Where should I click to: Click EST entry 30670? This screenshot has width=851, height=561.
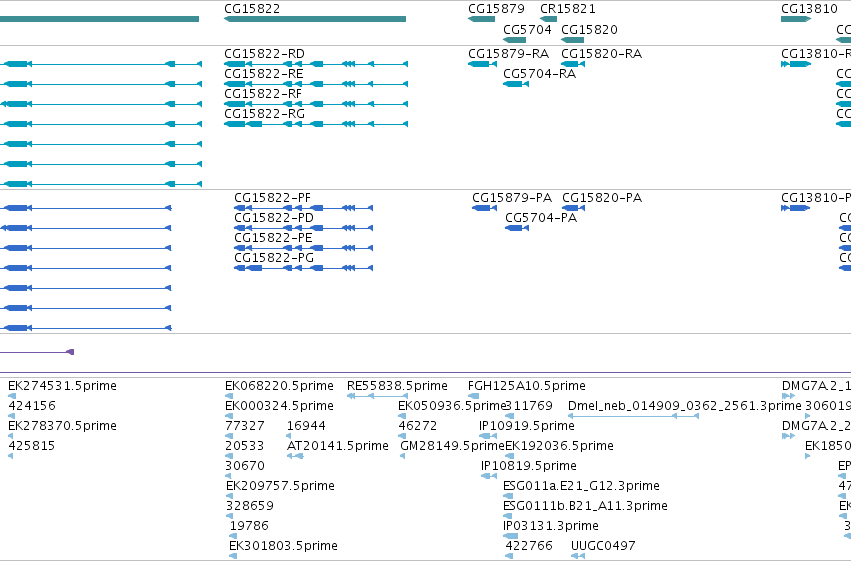tap(245, 466)
